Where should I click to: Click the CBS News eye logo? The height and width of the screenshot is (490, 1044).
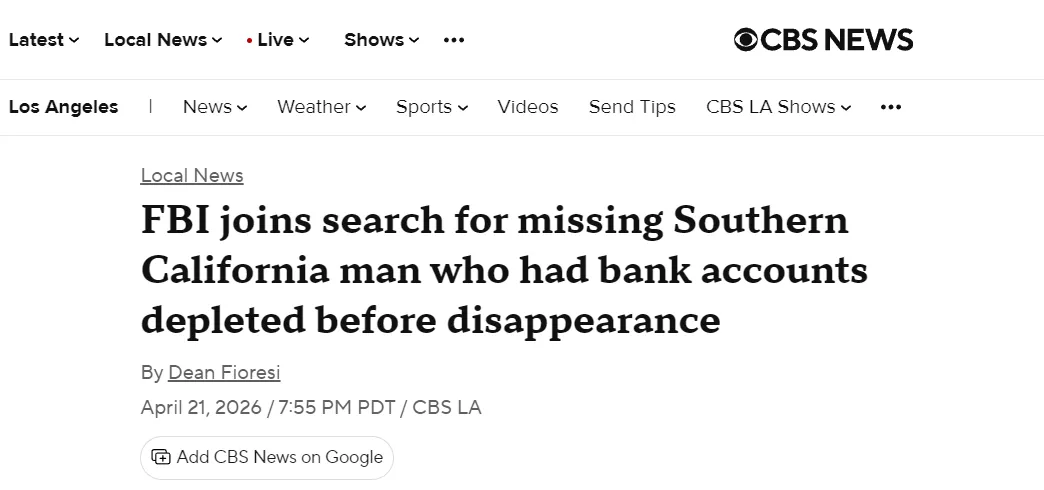(x=746, y=40)
